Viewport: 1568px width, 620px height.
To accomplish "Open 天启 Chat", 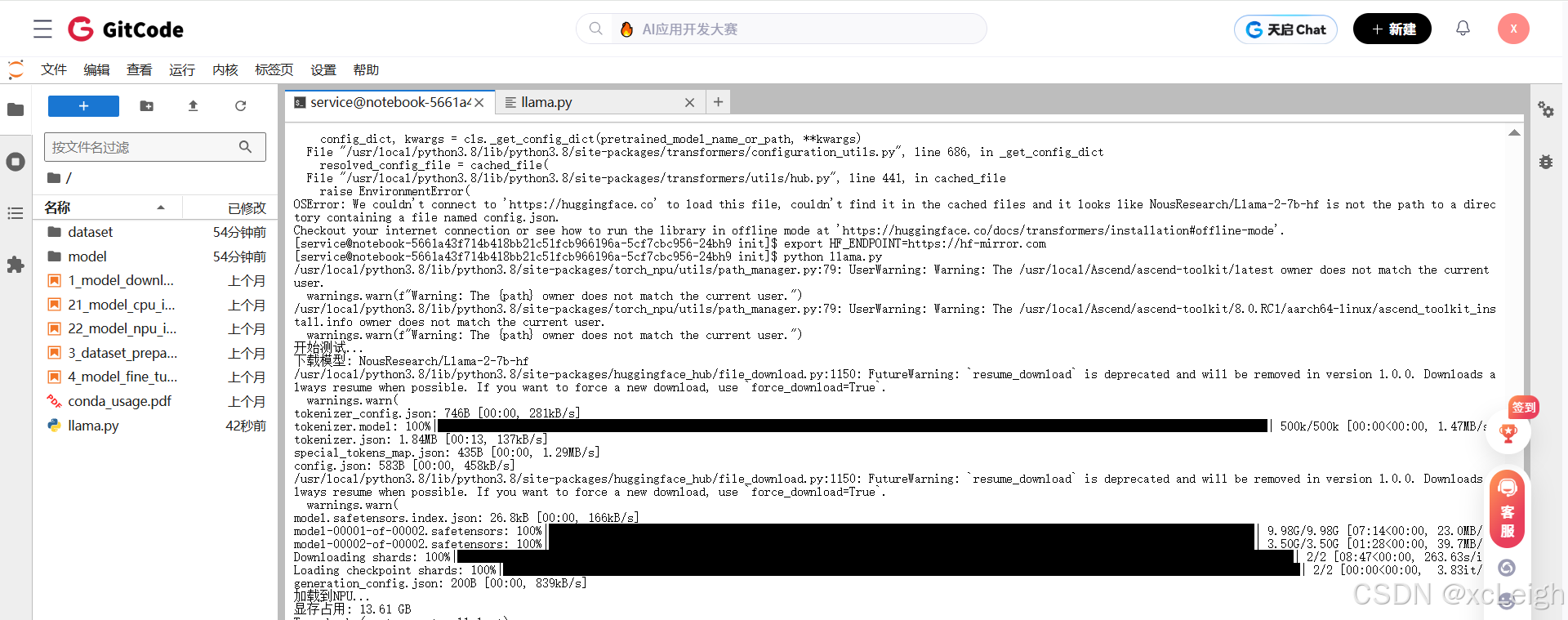I will [1285, 29].
